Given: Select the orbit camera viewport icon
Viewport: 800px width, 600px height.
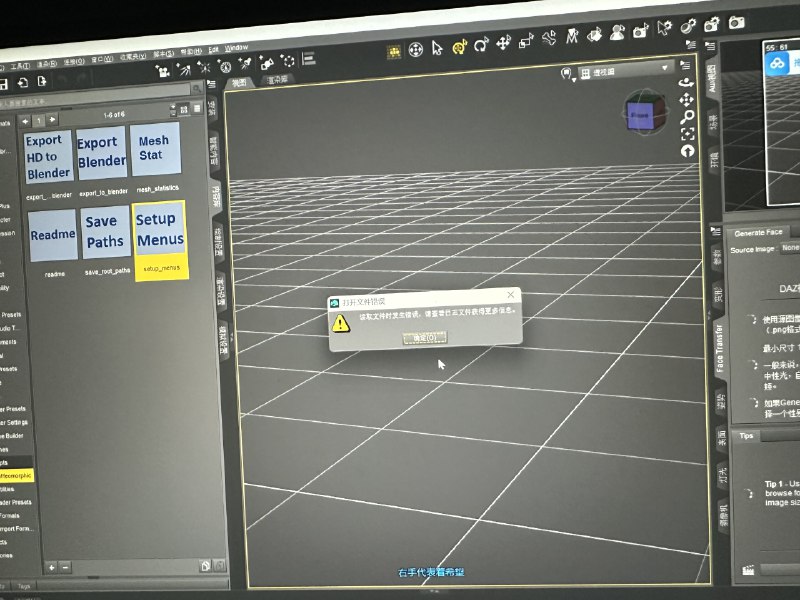Looking at the screenshot, I should 687,82.
